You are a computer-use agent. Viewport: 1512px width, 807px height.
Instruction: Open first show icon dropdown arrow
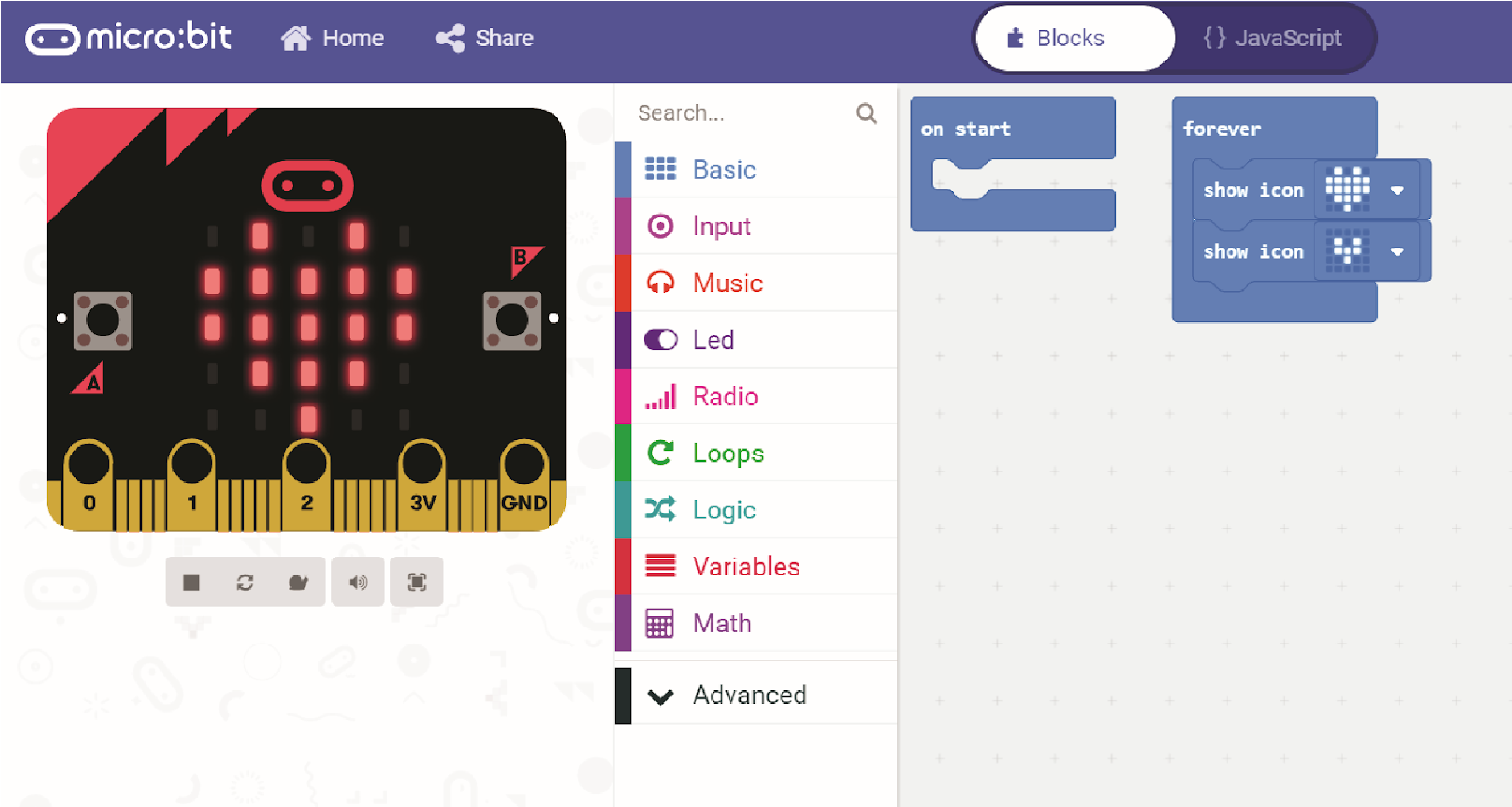click(1398, 191)
